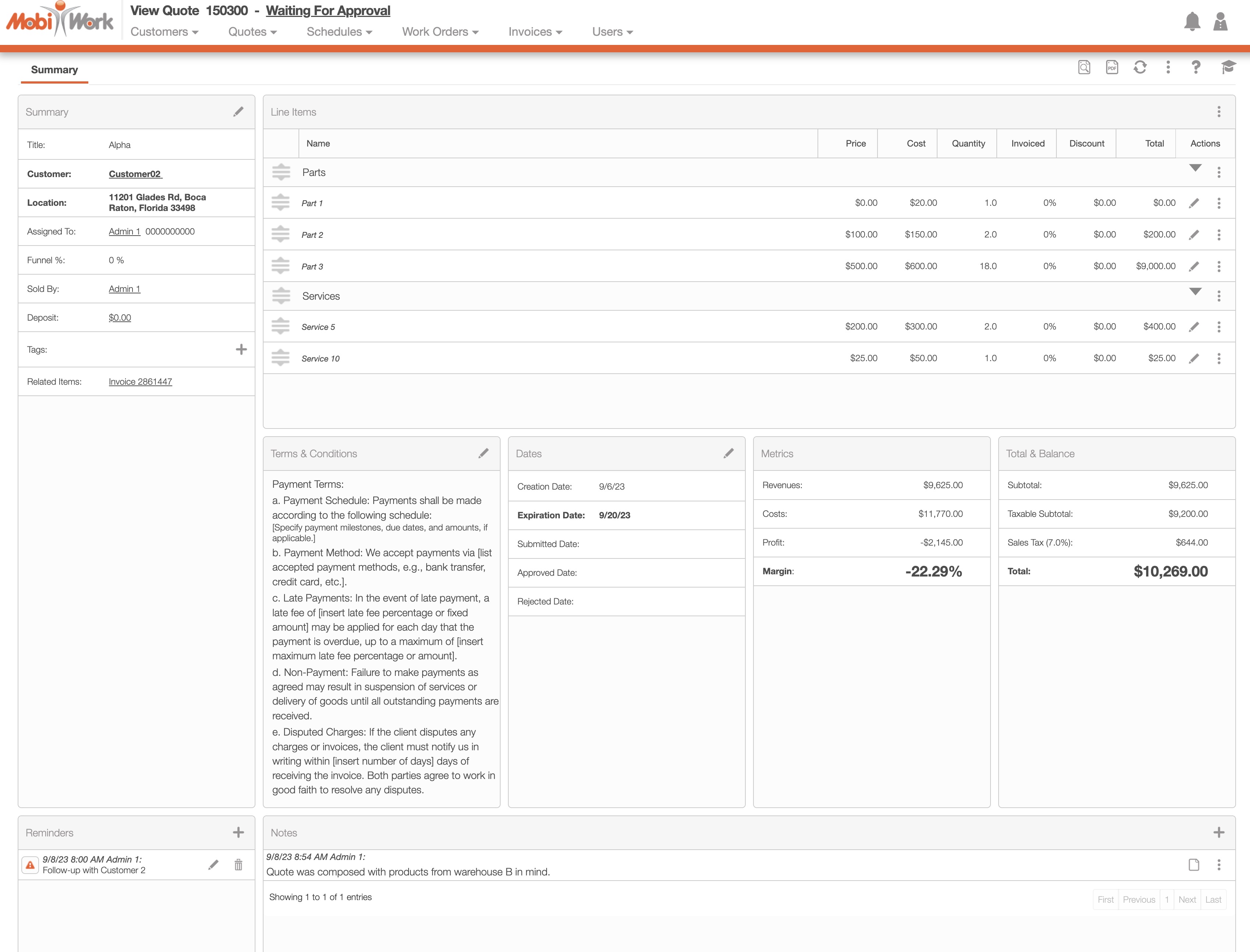Click the PDF export icon
Screen dimensions: 1250x952
click(x=1112, y=67)
